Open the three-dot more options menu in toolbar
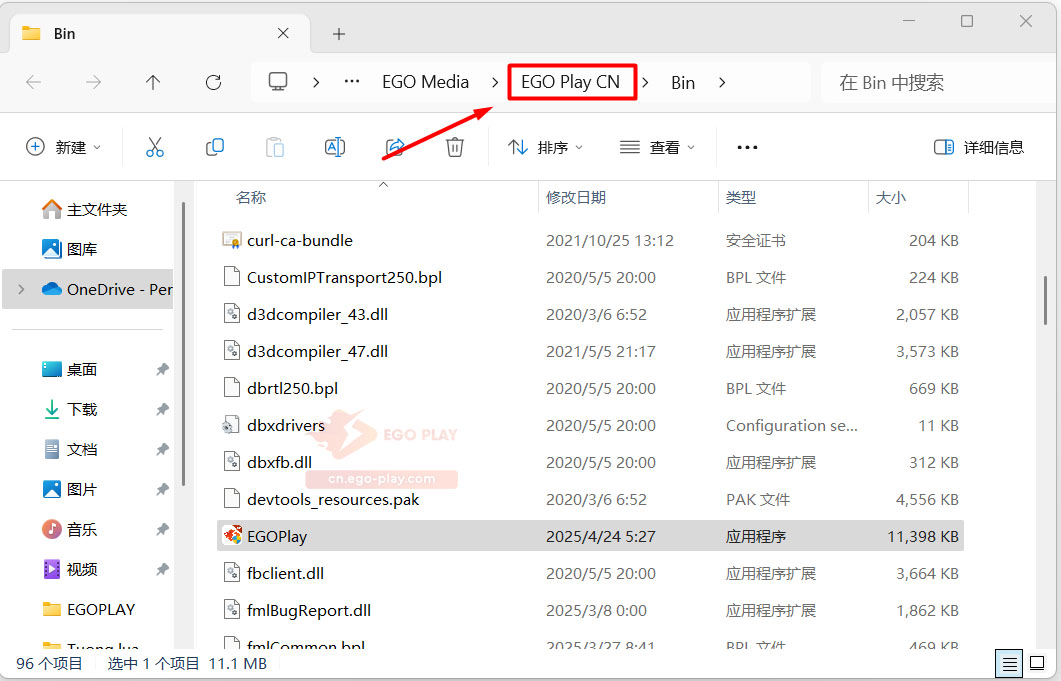Viewport: 1061px width, 681px height. point(747,147)
